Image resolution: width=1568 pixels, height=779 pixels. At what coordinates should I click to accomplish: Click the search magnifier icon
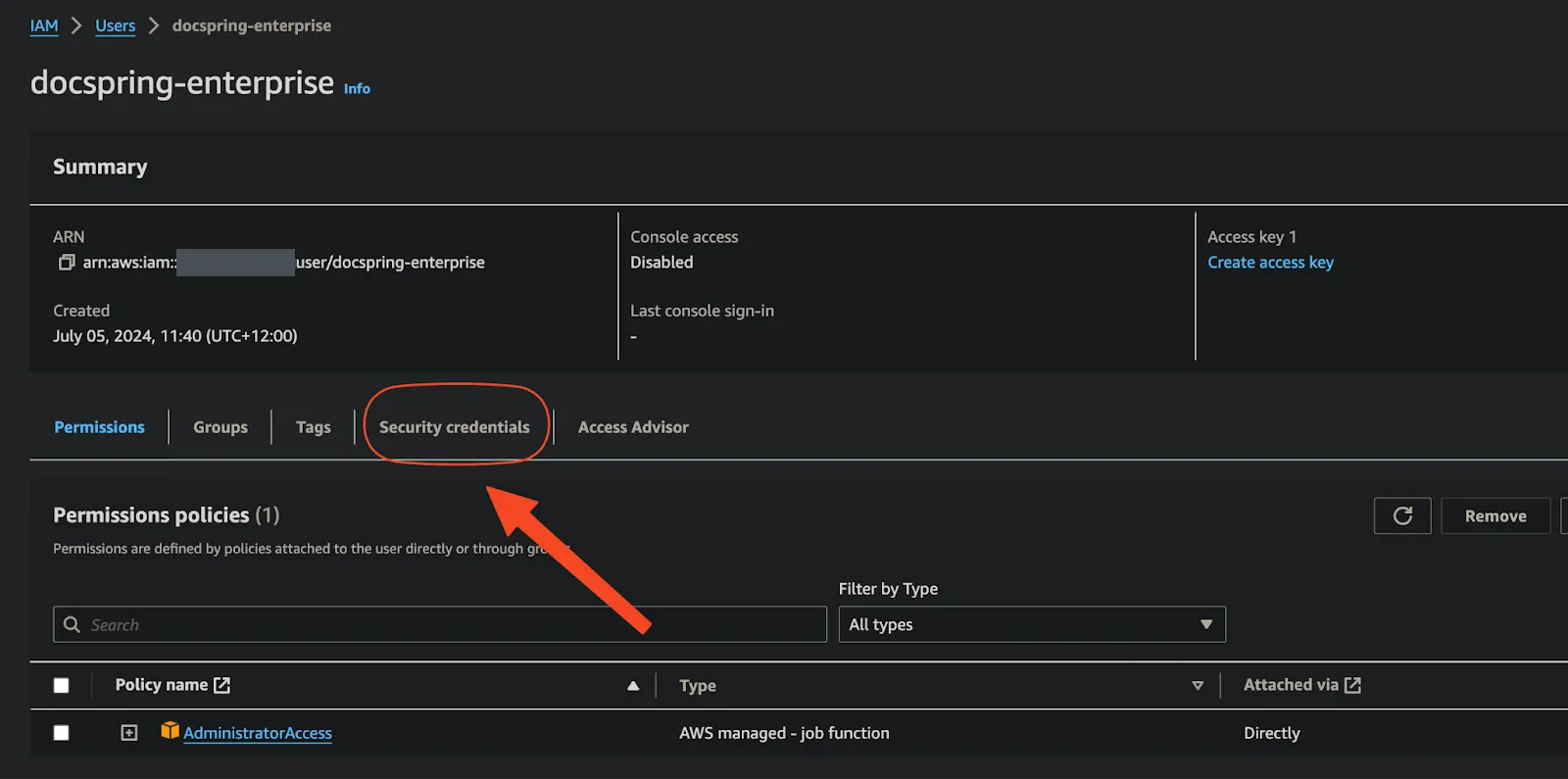coord(72,624)
